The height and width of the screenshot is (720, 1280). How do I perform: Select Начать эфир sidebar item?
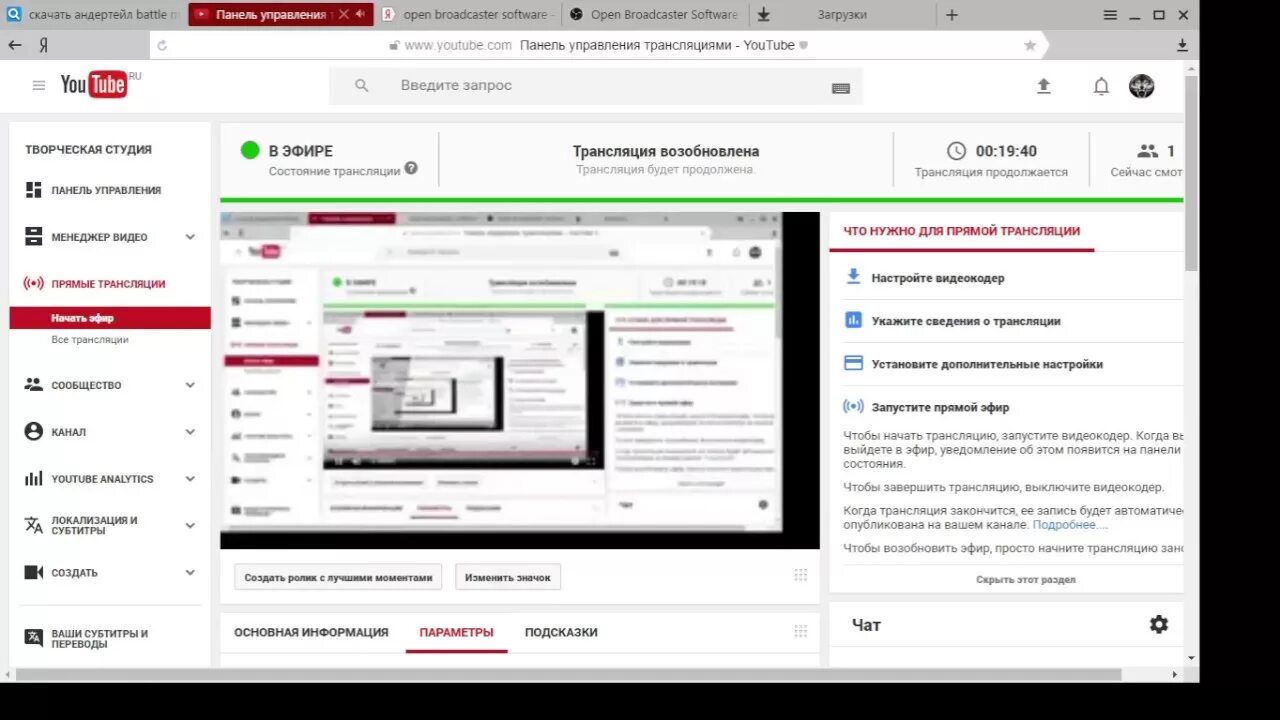110,318
